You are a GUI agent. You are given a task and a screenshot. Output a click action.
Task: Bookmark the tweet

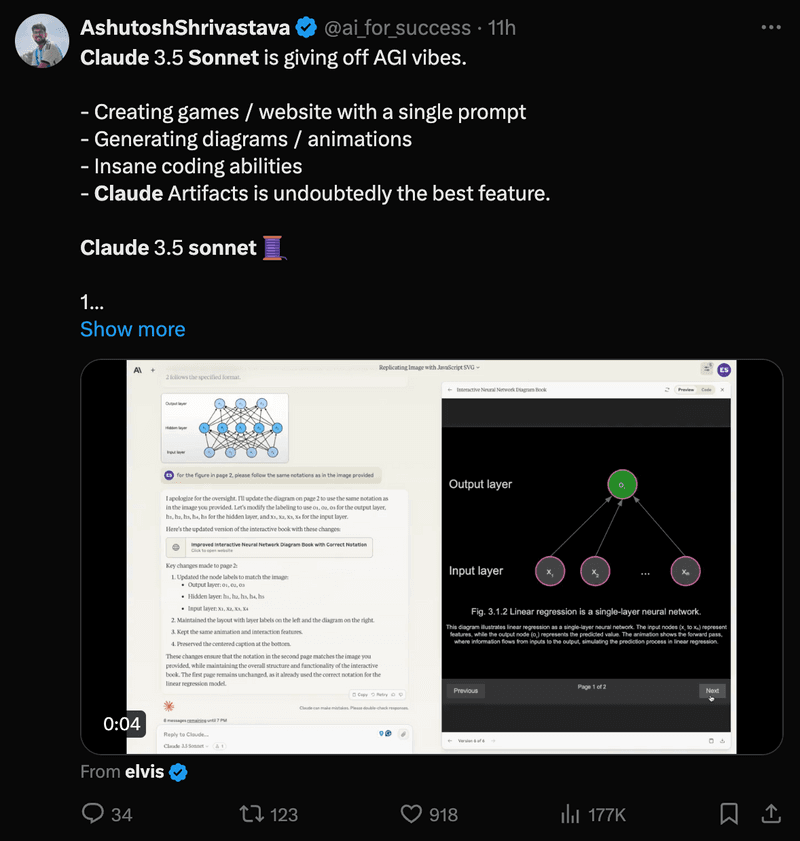[729, 814]
